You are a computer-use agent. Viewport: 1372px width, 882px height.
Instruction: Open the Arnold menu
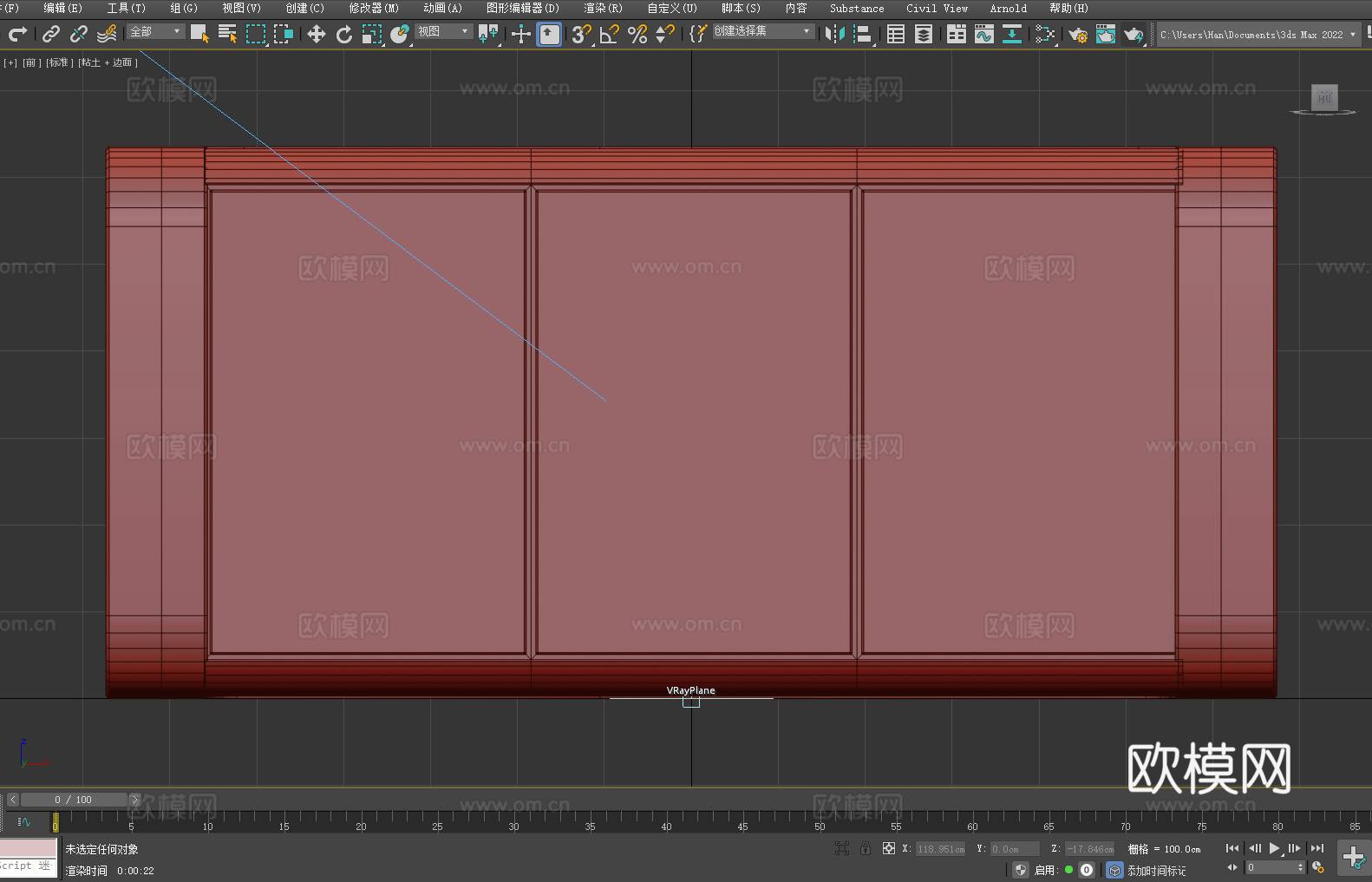coord(1009,8)
